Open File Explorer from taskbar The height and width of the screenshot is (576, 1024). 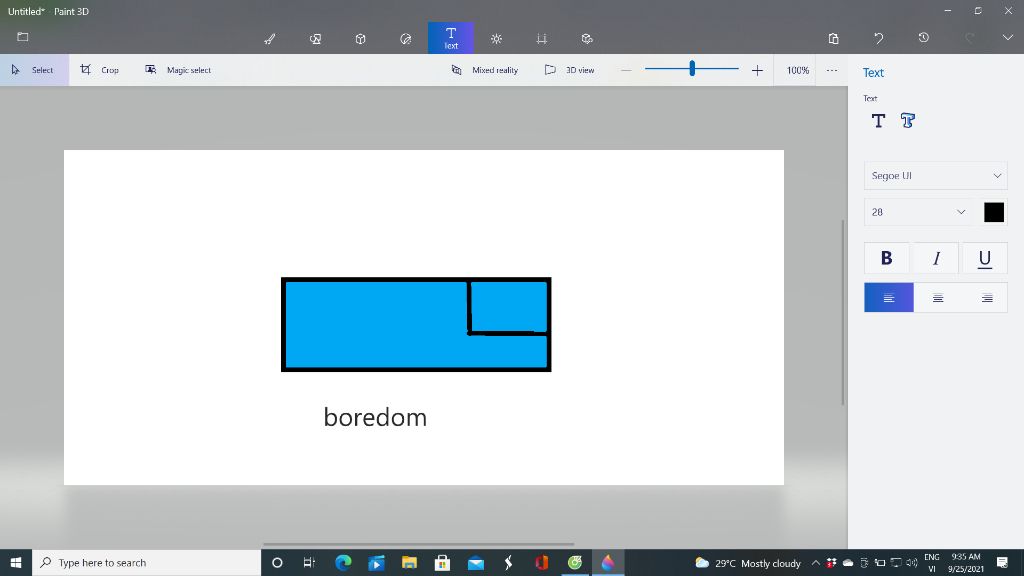(x=409, y=562)
